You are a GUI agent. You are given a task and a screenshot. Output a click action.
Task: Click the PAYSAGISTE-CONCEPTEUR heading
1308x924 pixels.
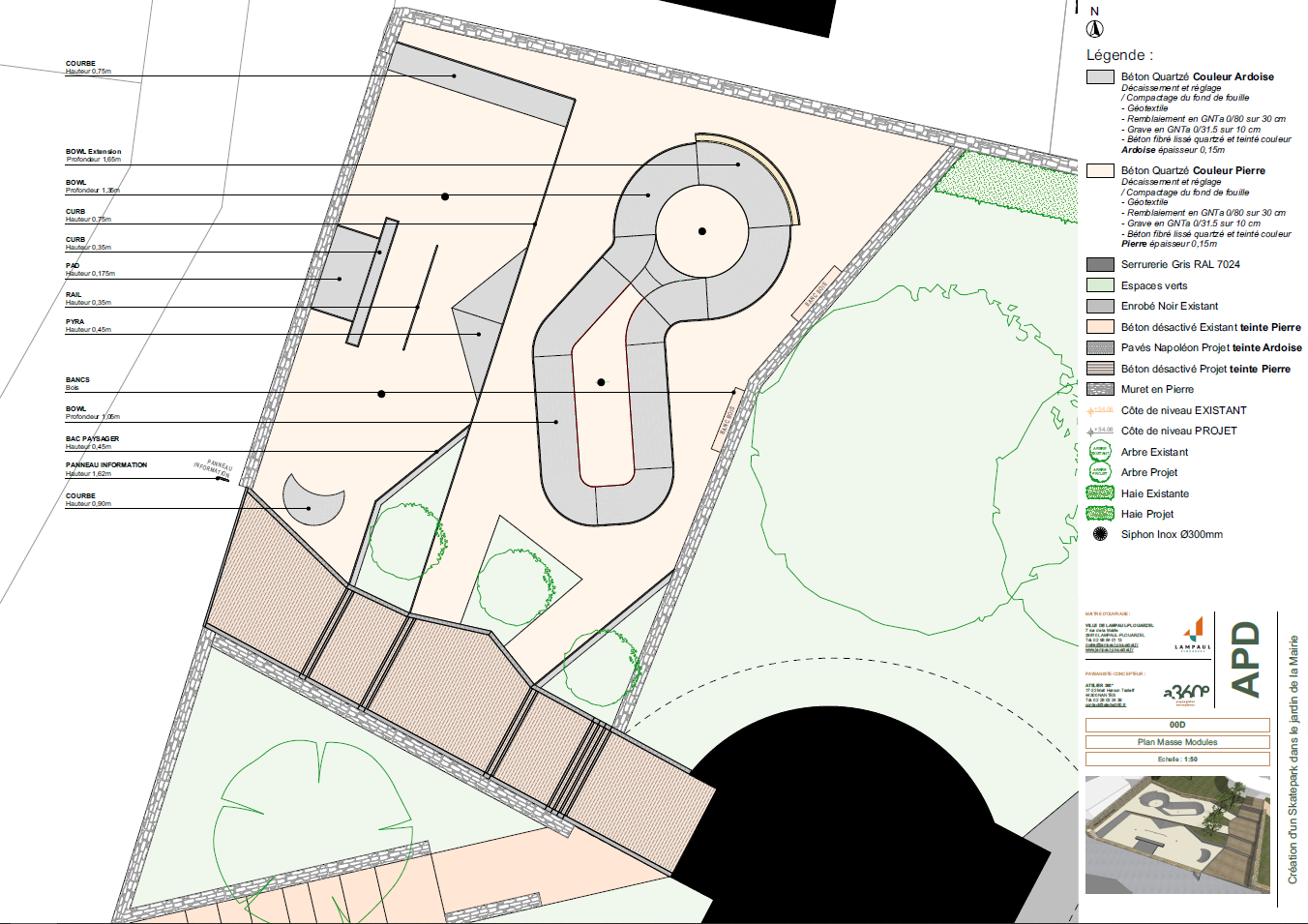1115,673
